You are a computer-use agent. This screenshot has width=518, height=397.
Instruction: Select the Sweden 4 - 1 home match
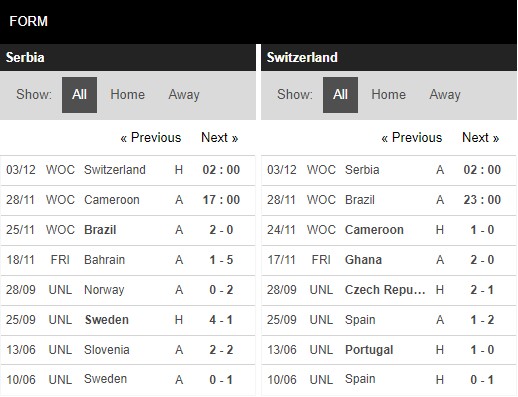click(128, 320)
